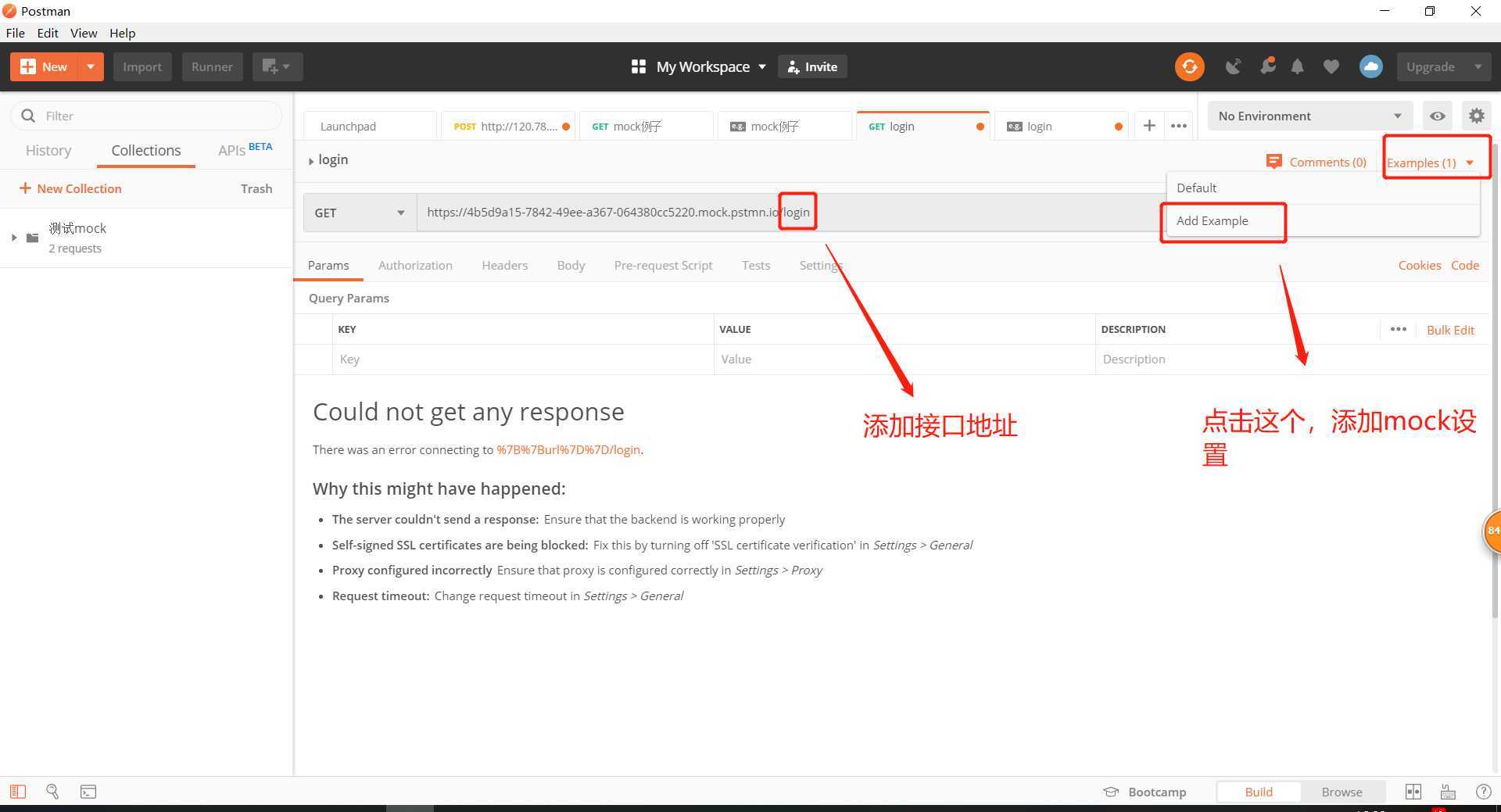
Task: Click the heart icon in header
Action: tap(1331, 66)
